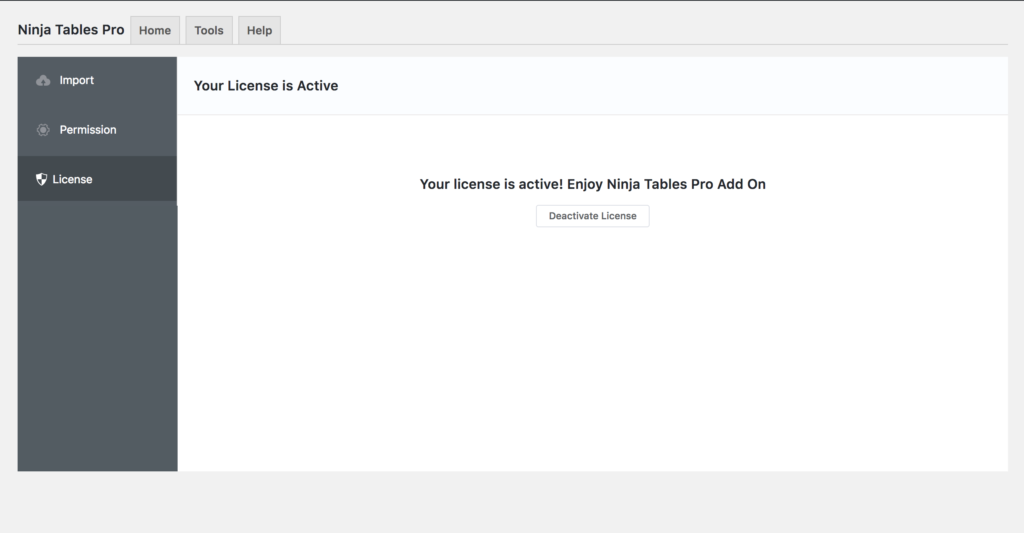The width and height of the screenshot is (1024, 533).
Task: Click the Ninja Tables Pro title
Action: pyautogui.click(x=71, y=30)
